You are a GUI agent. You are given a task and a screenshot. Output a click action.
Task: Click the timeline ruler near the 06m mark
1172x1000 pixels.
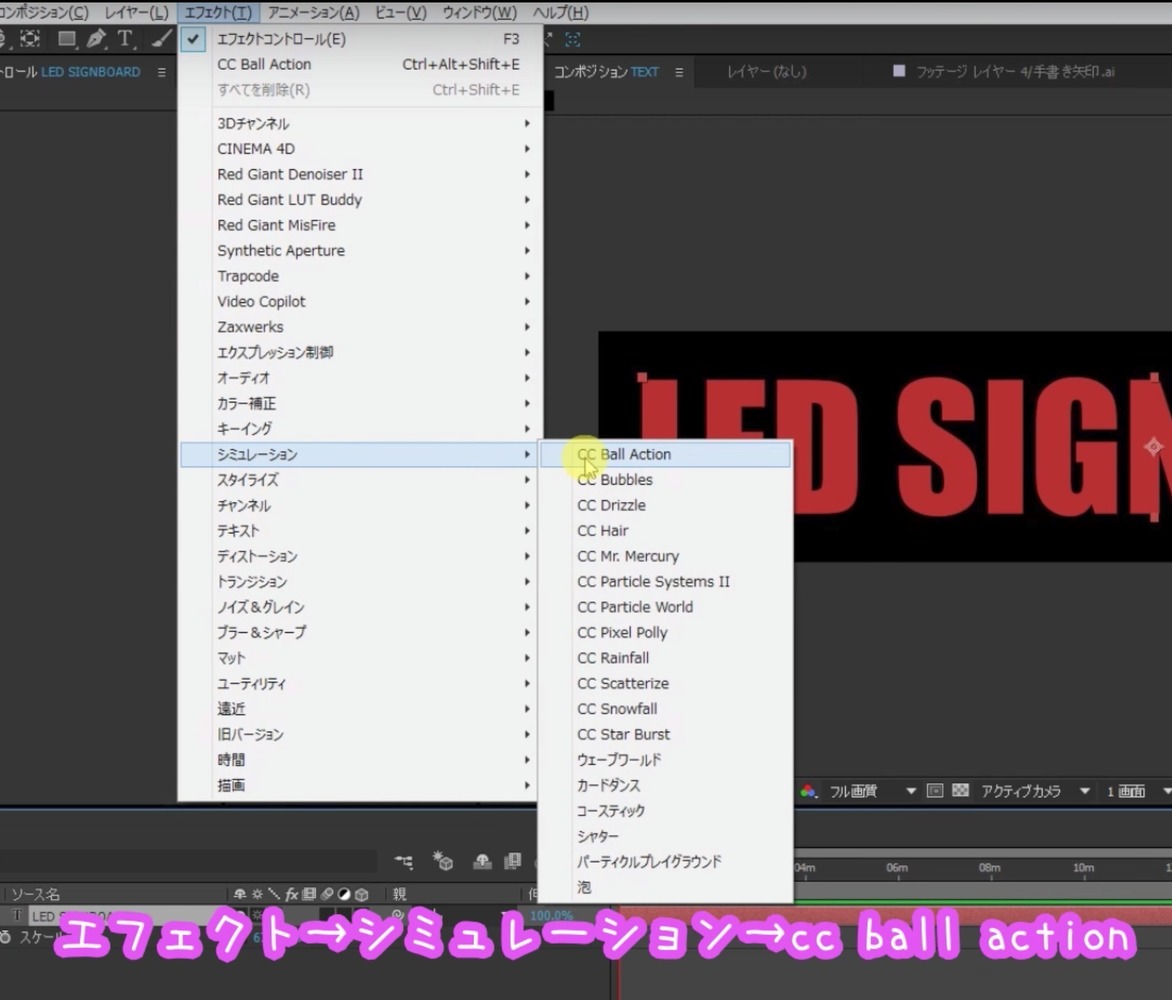point(898,869)
